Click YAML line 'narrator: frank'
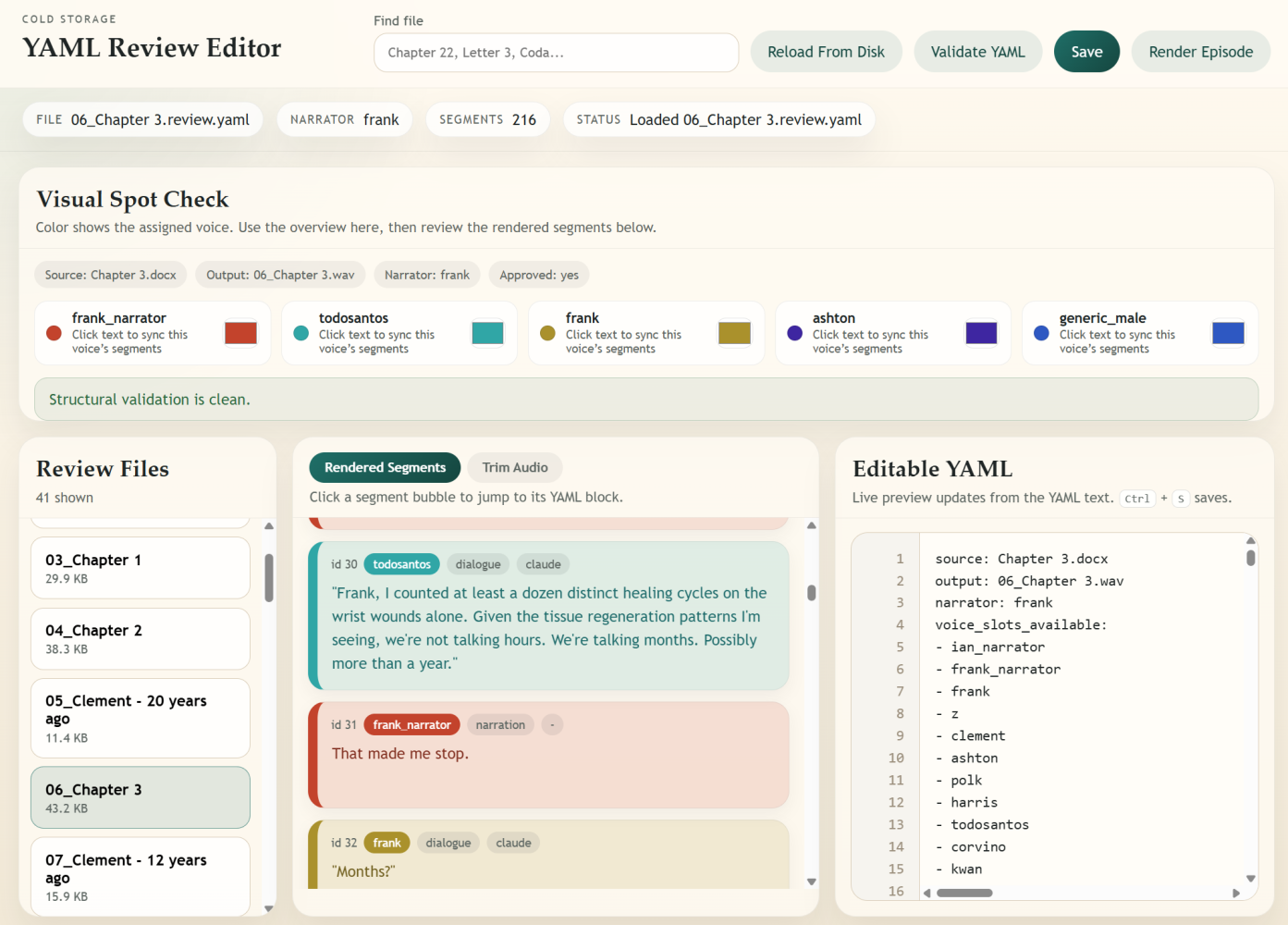The height and width of the screenshot is (925, 1288). click(994, 602)
